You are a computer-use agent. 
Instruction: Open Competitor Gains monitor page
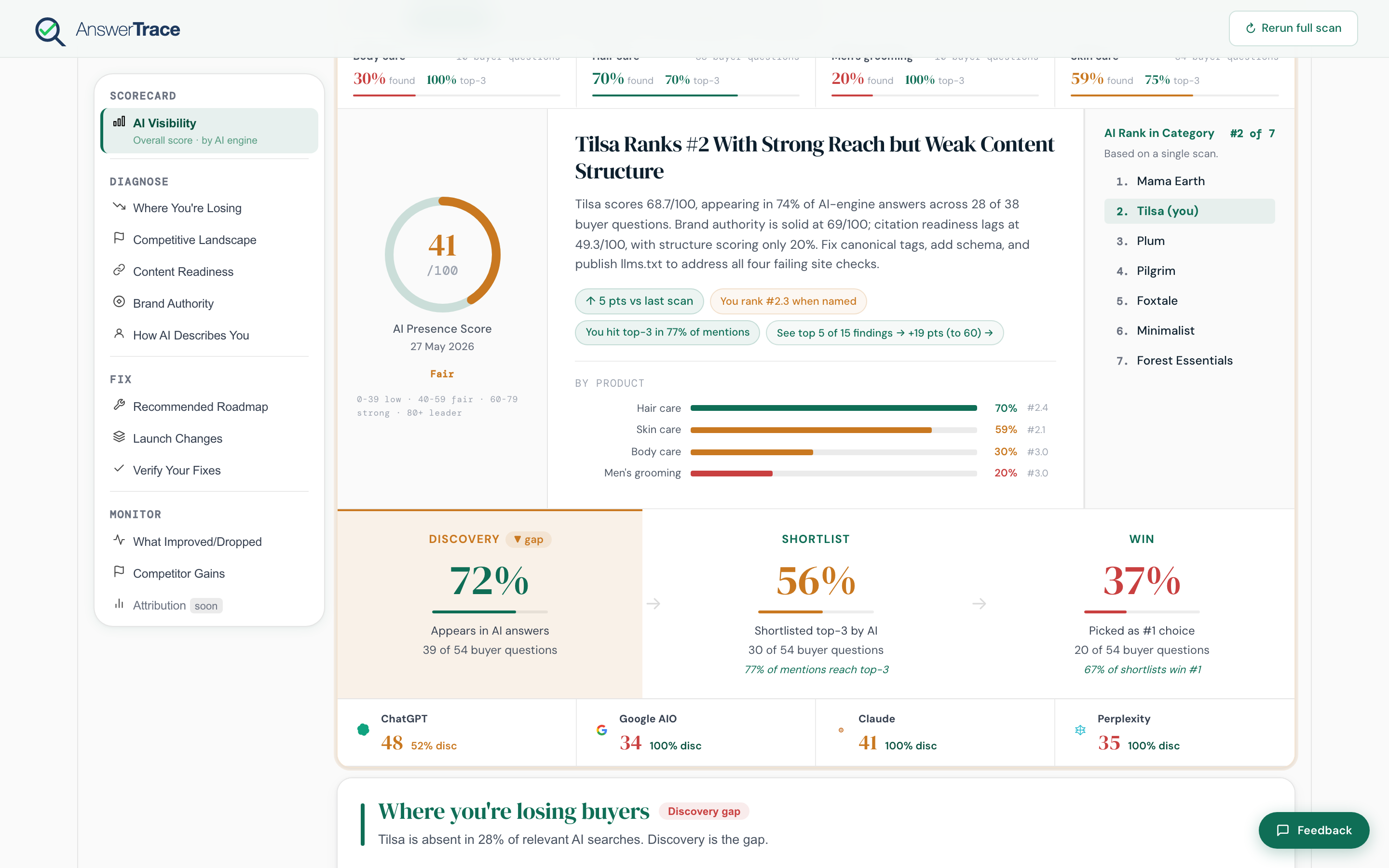tap(209, 573)
